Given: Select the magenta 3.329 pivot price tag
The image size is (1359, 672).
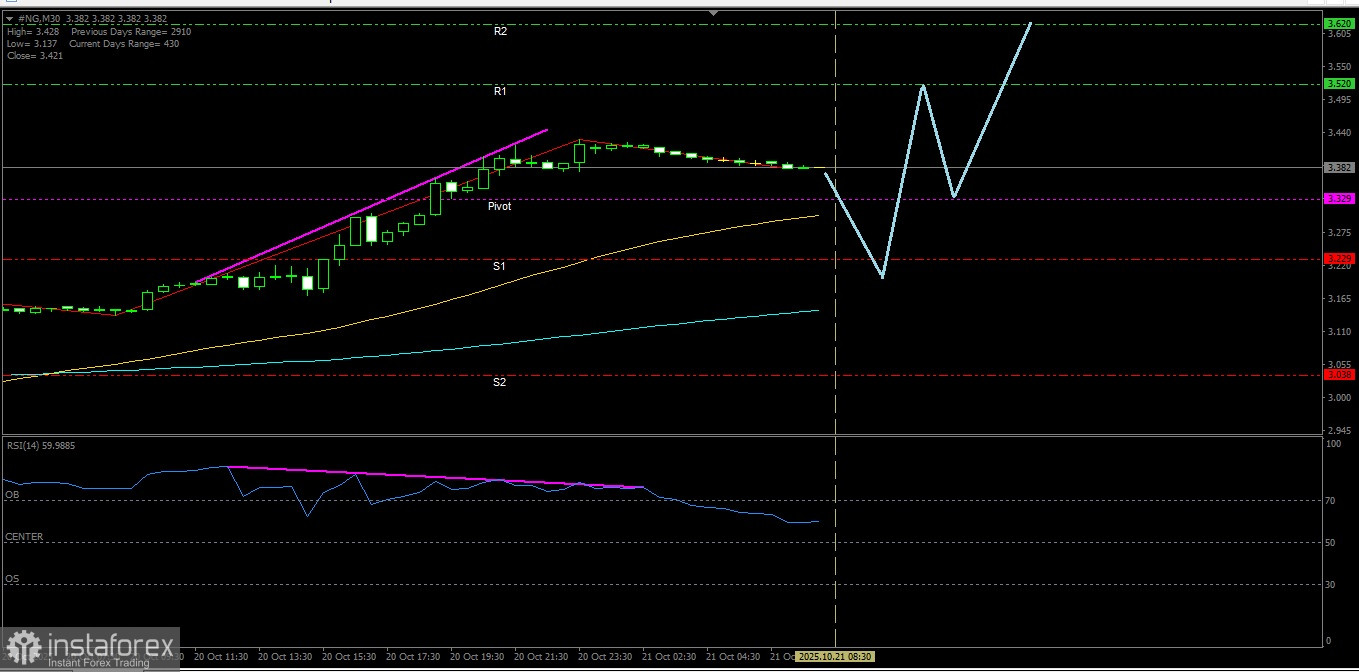Looking at the screenshot, I should pos(1338,199).
